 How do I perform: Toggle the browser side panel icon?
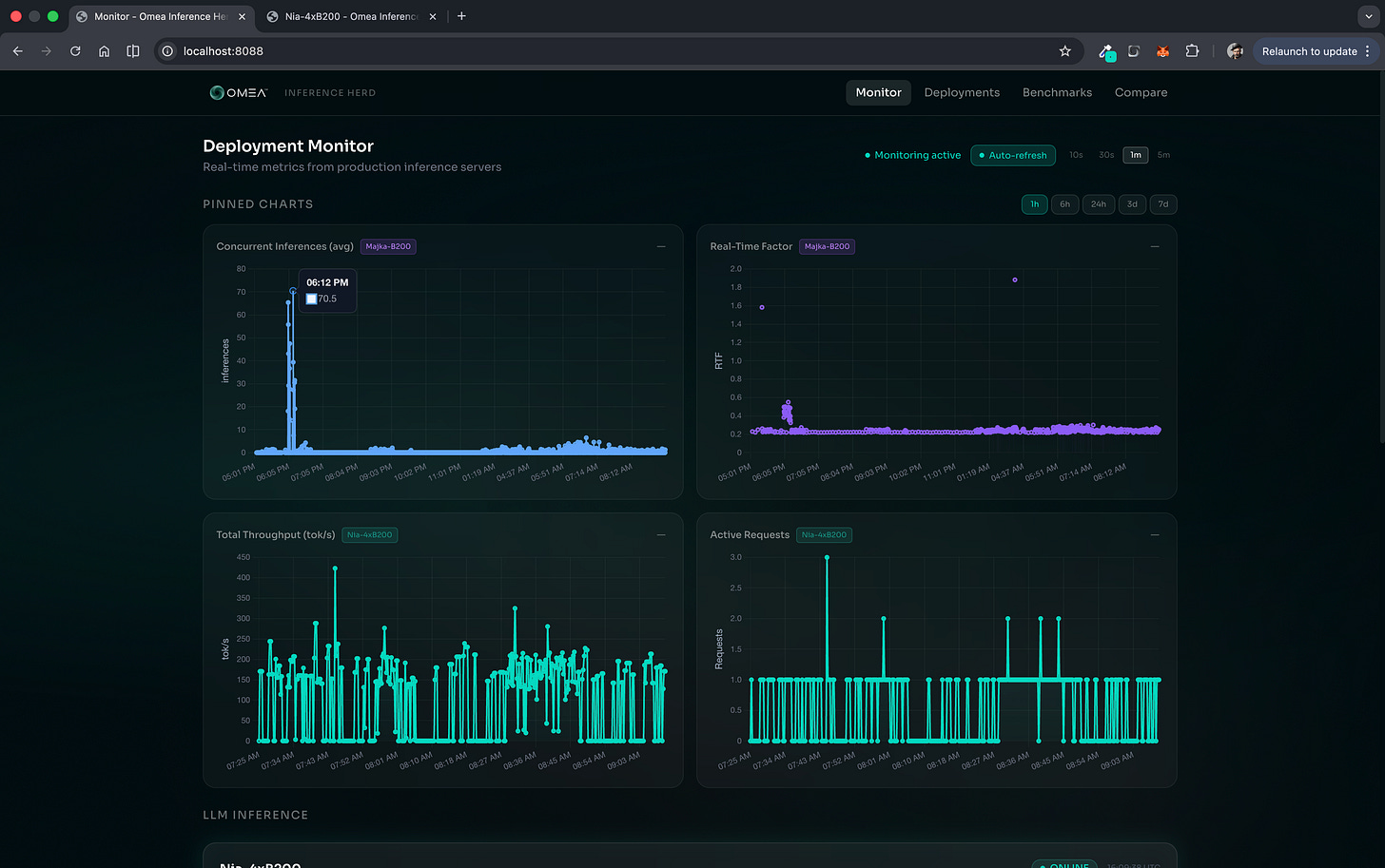pyautogui.click(x=133, y=51)
